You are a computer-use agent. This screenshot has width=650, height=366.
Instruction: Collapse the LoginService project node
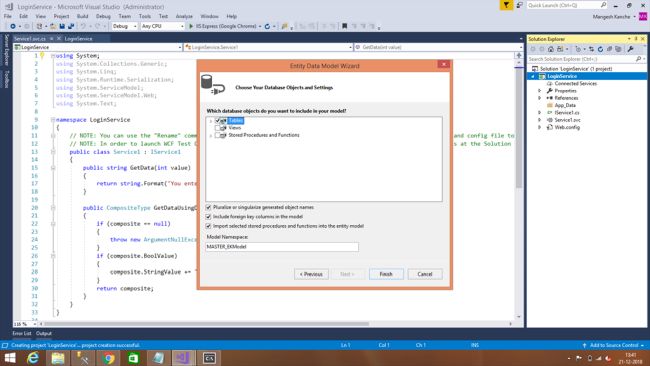(x=533, y=76)
